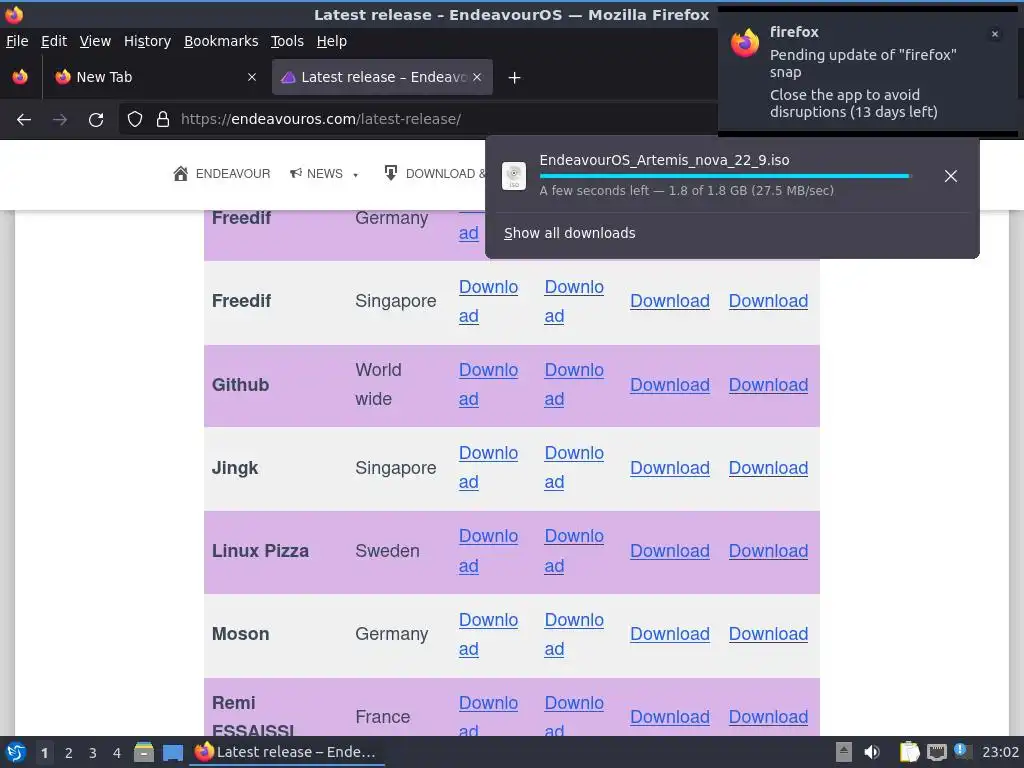Cancel the EndeavourOS iso download

[x=951, y=176]
